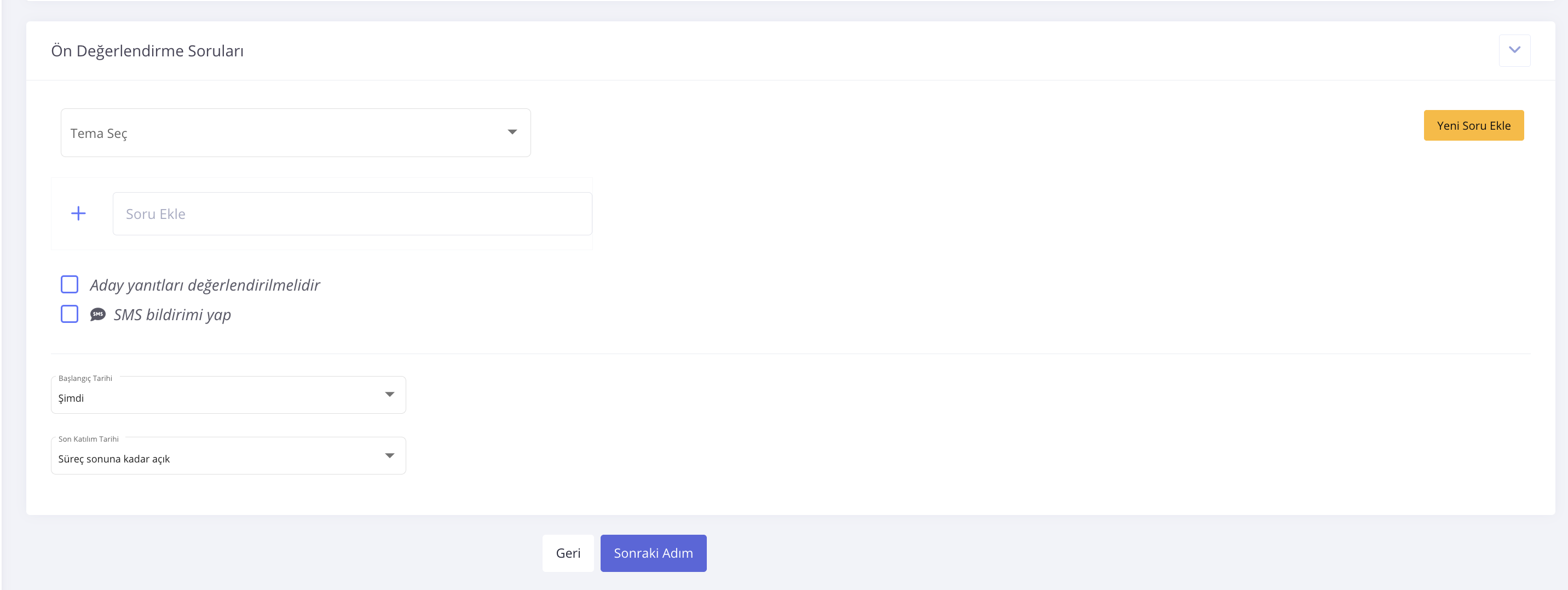Click the Aday yanıtları değerlendirilmelidir label text
Viewport: 1568px width, 590px height.
pyautogui.click(x=205, y=285)
